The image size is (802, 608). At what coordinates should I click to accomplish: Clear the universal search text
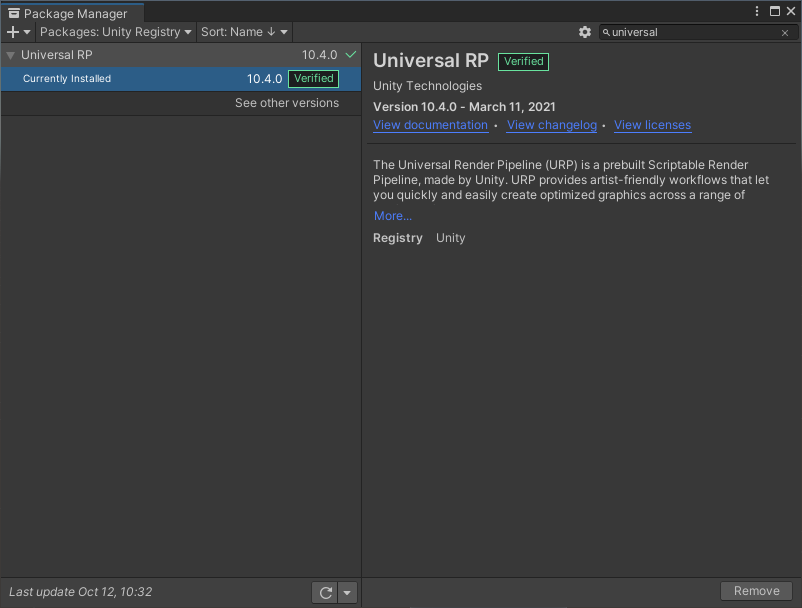(785, 33)
